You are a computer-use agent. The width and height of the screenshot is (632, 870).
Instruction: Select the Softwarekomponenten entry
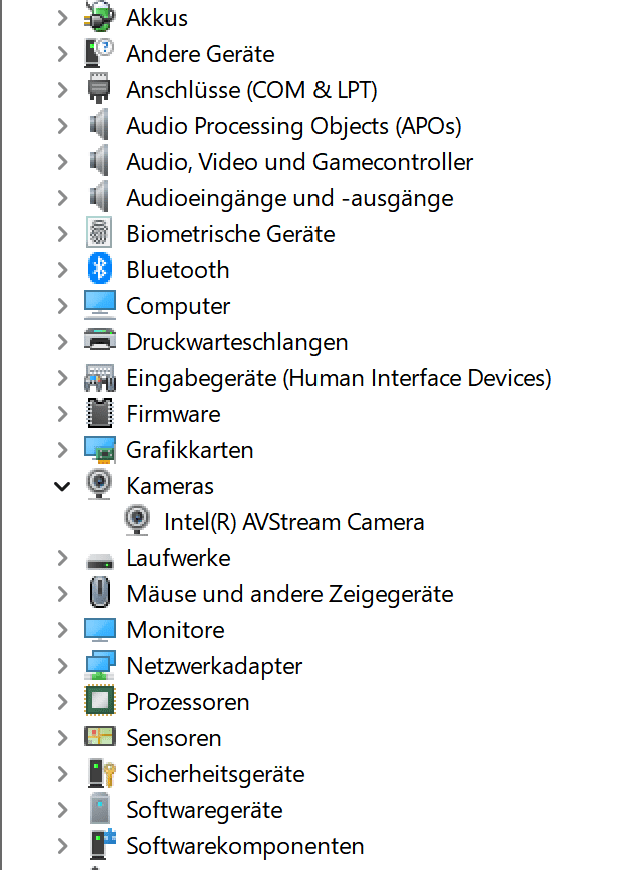pyautogui.click(x=245, y=846)
